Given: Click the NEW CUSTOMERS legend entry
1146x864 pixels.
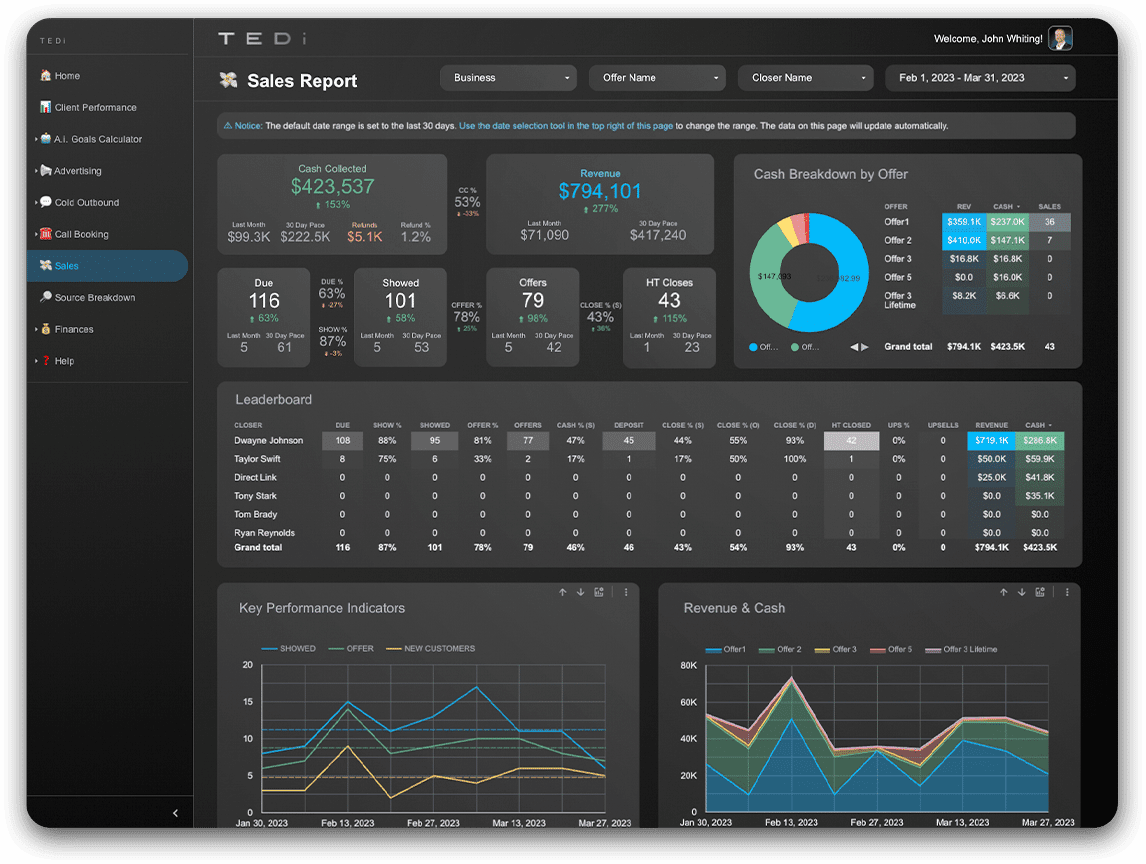Looking at the screenshot, I should click(430, 648).
